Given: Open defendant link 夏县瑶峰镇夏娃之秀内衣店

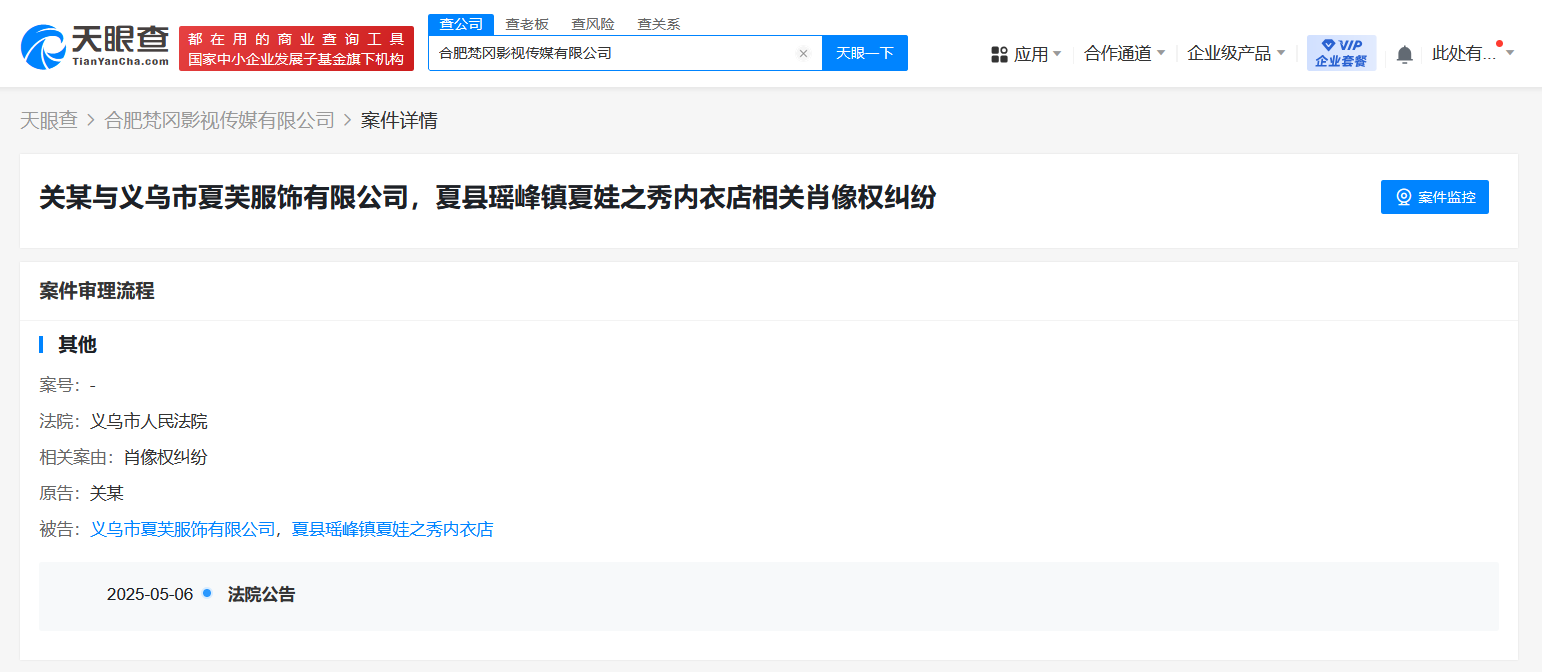Looking at the screenshot, I should point(392,529).
